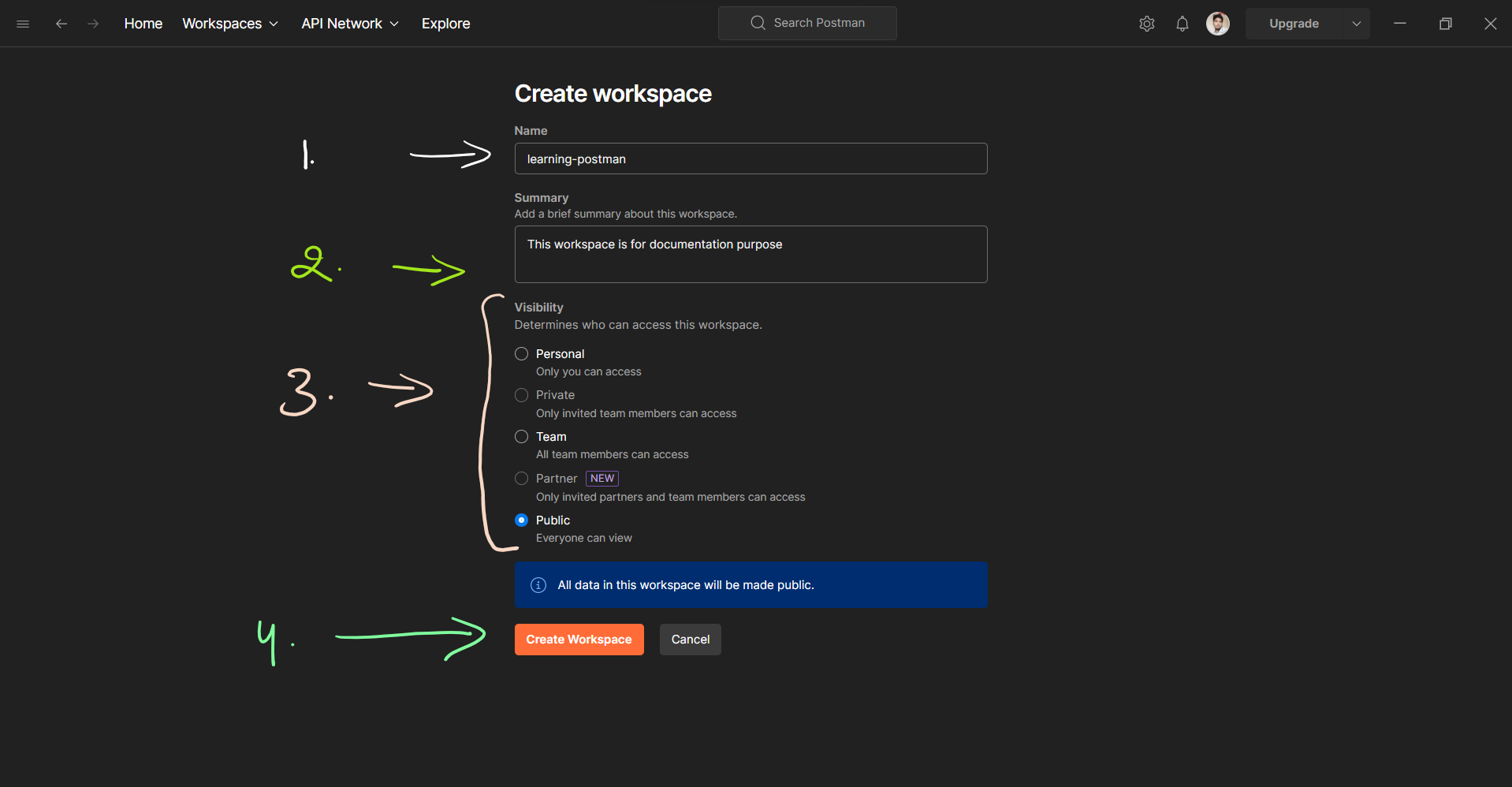Viewport: 1512px width, 787px height.
Task: Close the Postman window
Action: (1491, 24)
